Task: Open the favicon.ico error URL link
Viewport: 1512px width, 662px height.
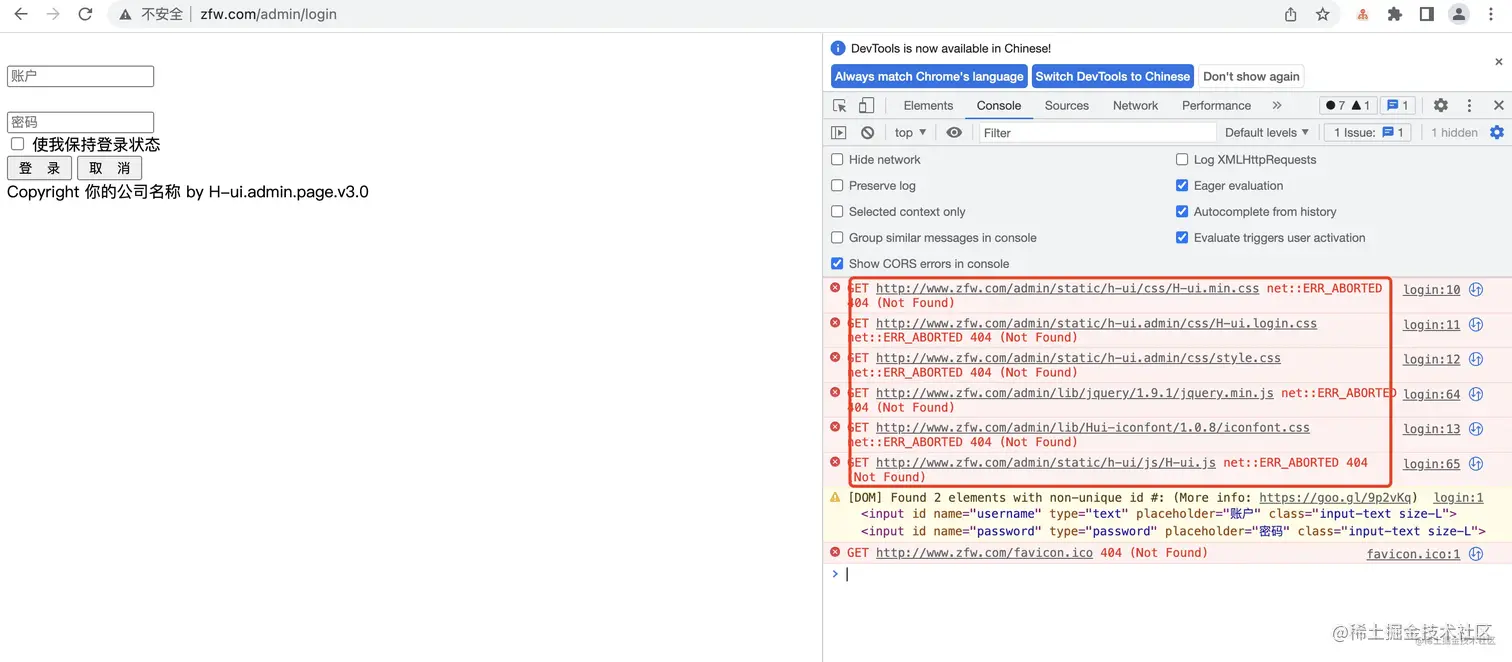Action: (984, 552)
